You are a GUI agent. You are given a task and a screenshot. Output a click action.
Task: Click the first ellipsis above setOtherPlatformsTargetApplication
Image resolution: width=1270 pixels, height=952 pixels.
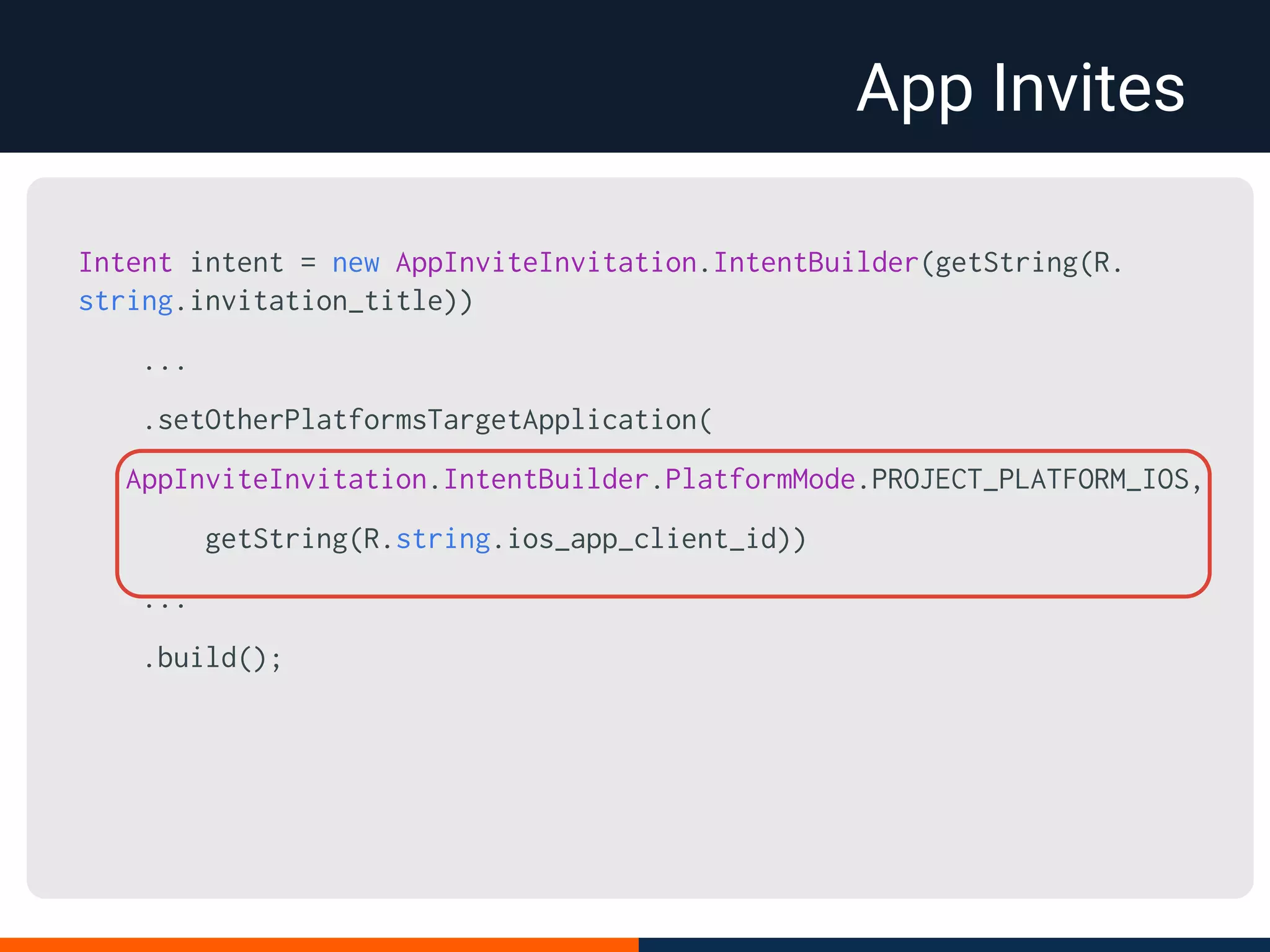coord(164,367)
